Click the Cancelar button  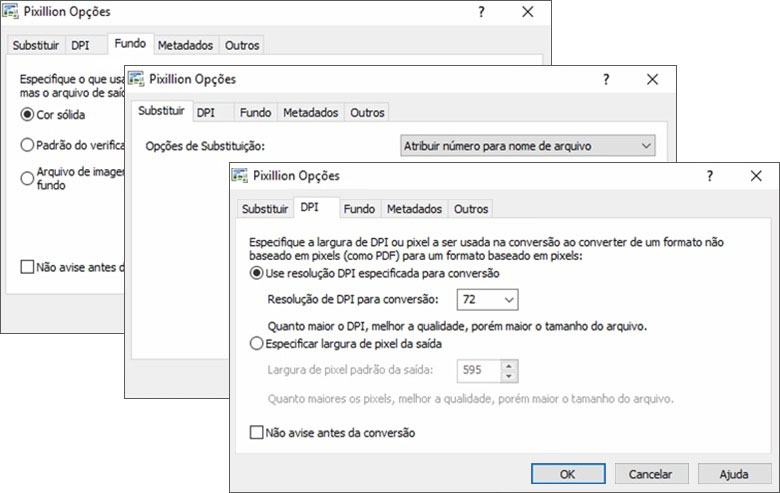[x=650, y=474]
